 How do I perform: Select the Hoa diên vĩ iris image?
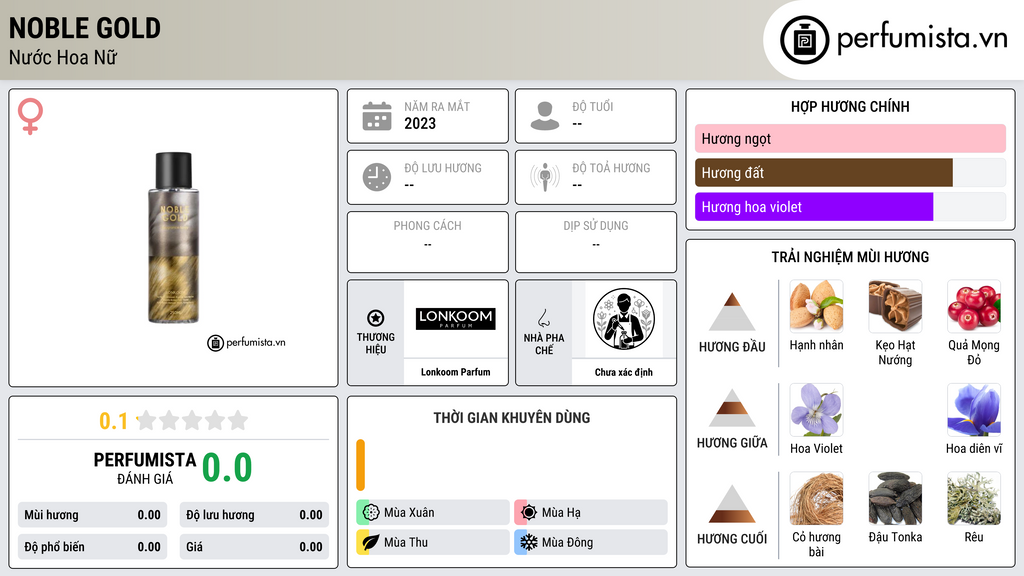click(x=974, y=410)
